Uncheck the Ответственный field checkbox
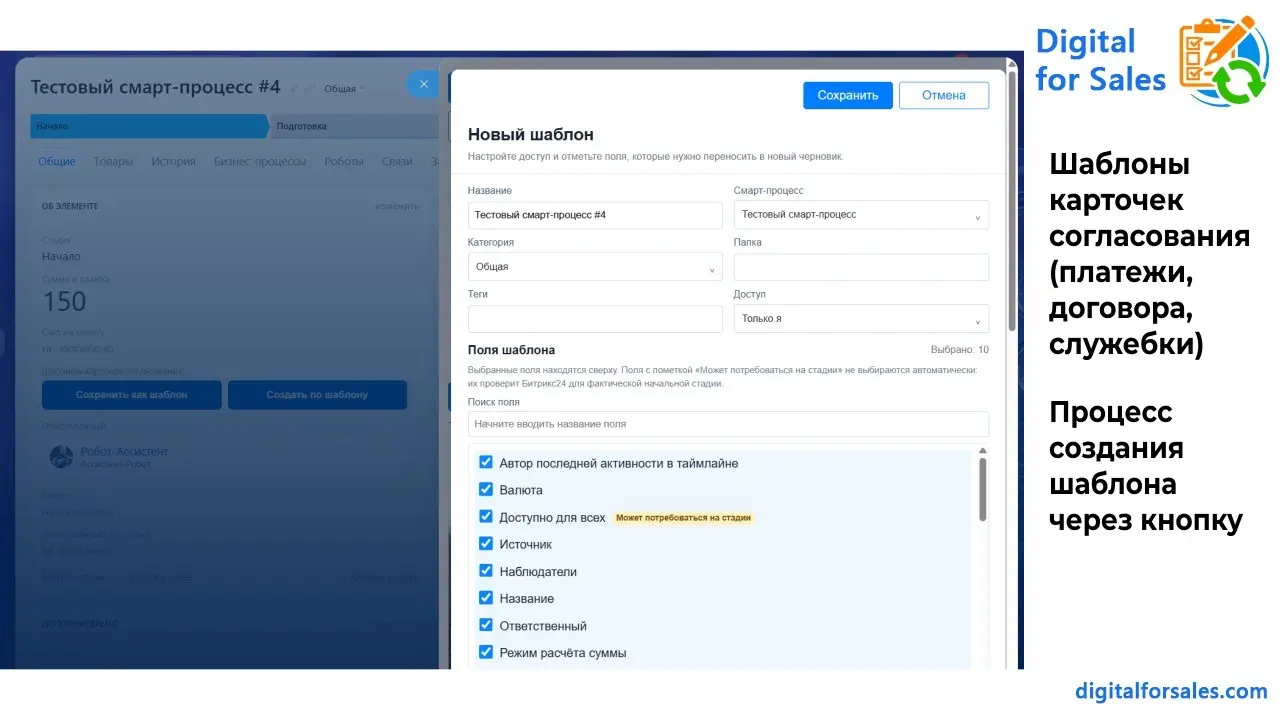The image size is (1280, 720). [486, 625]
